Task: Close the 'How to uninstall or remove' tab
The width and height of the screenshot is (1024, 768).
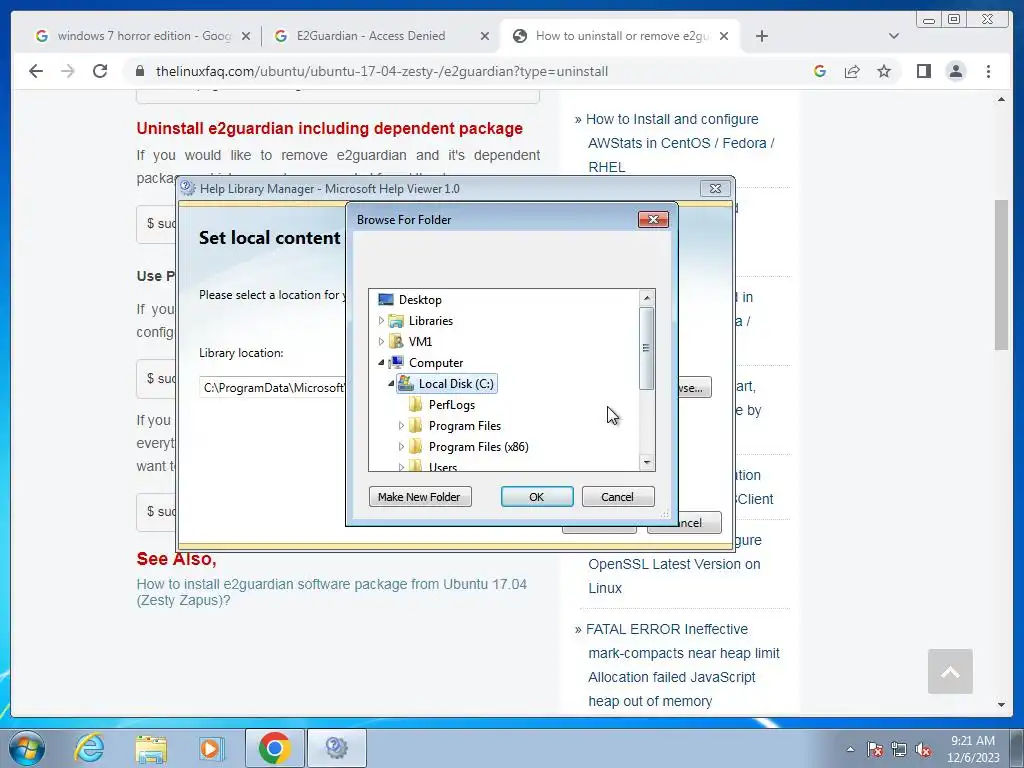Action: click(724, 37)
